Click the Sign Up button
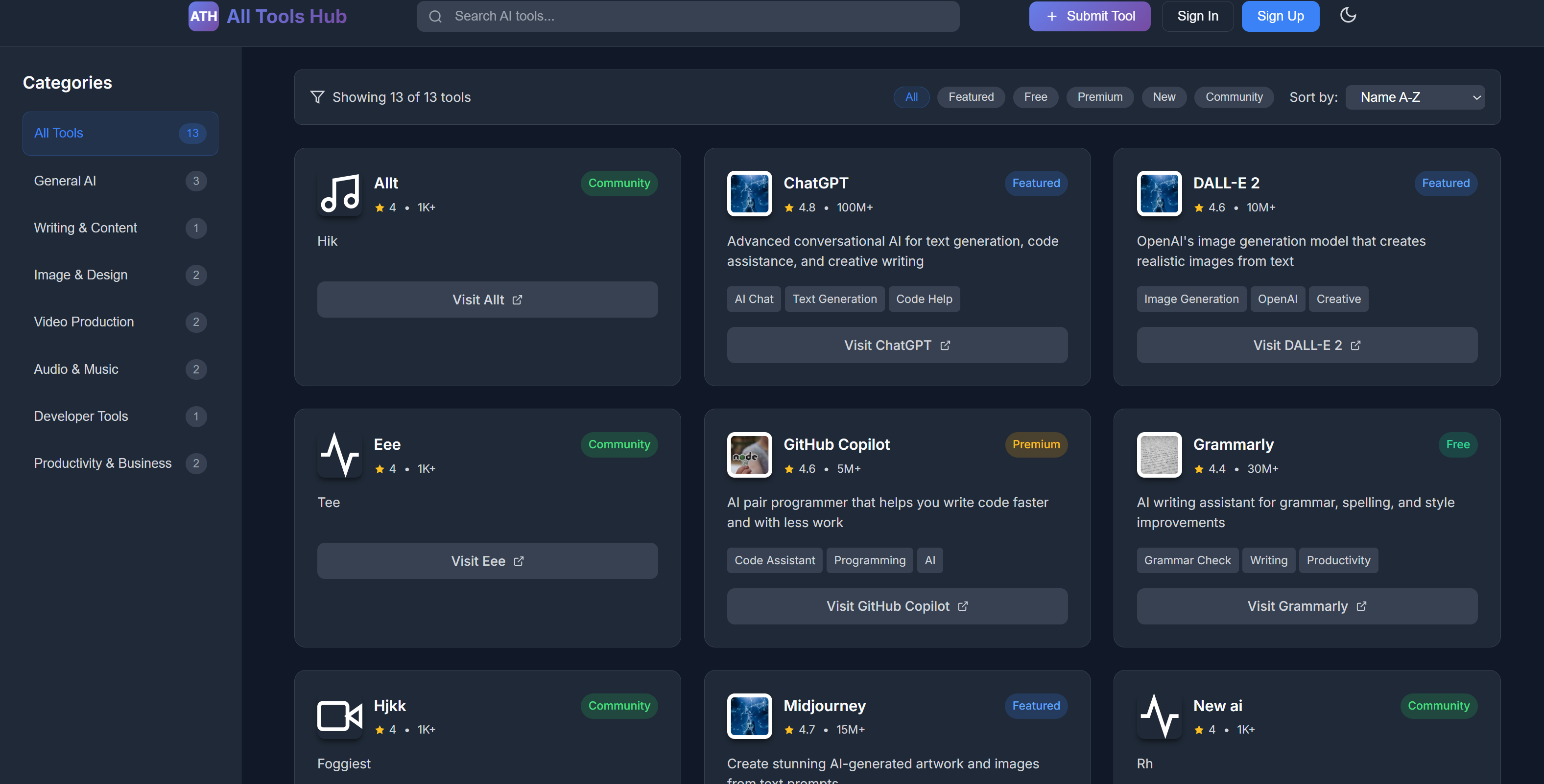 [1280, 16]
